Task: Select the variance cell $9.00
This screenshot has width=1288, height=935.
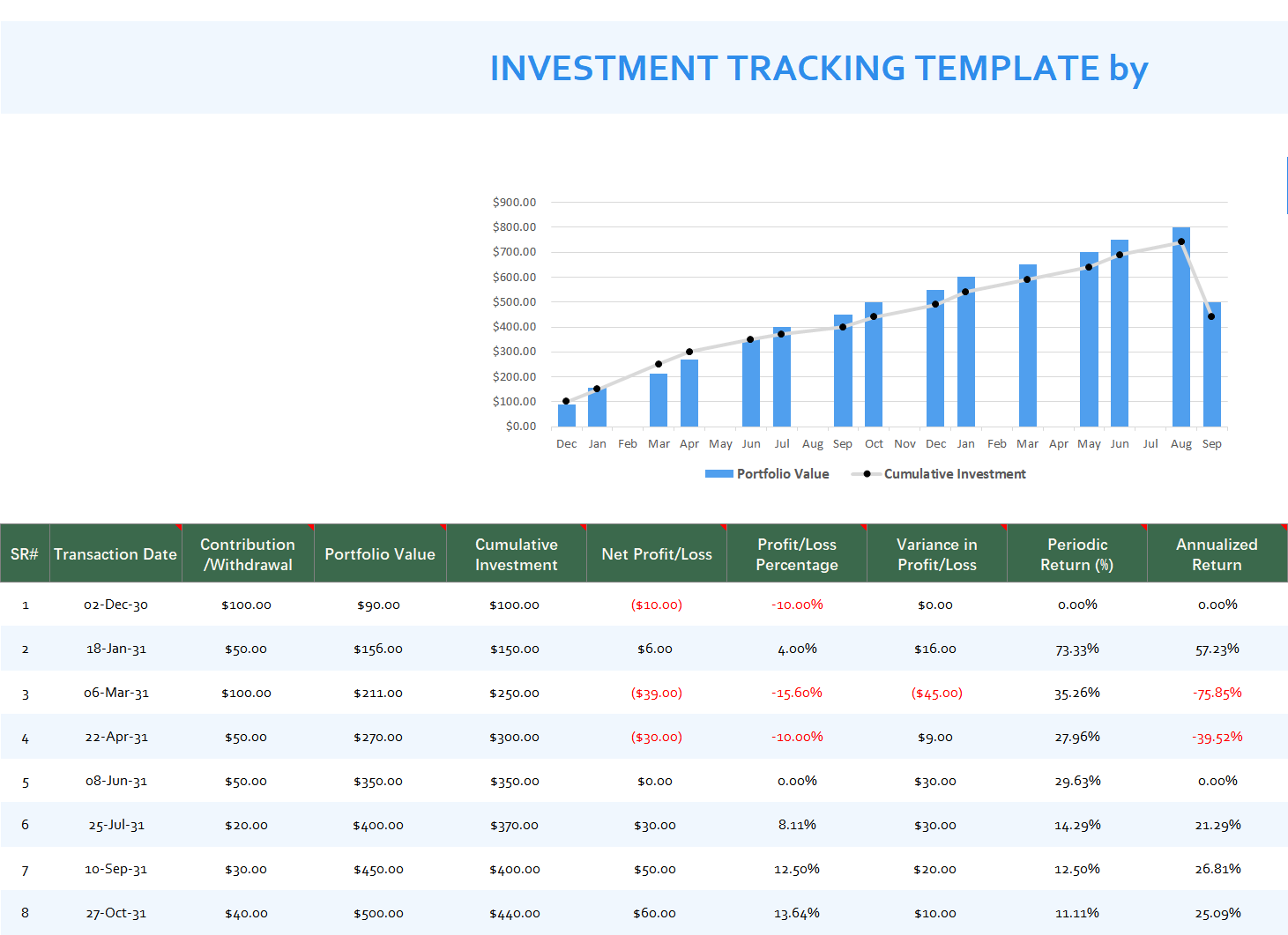Action: (x=935, y=737)
